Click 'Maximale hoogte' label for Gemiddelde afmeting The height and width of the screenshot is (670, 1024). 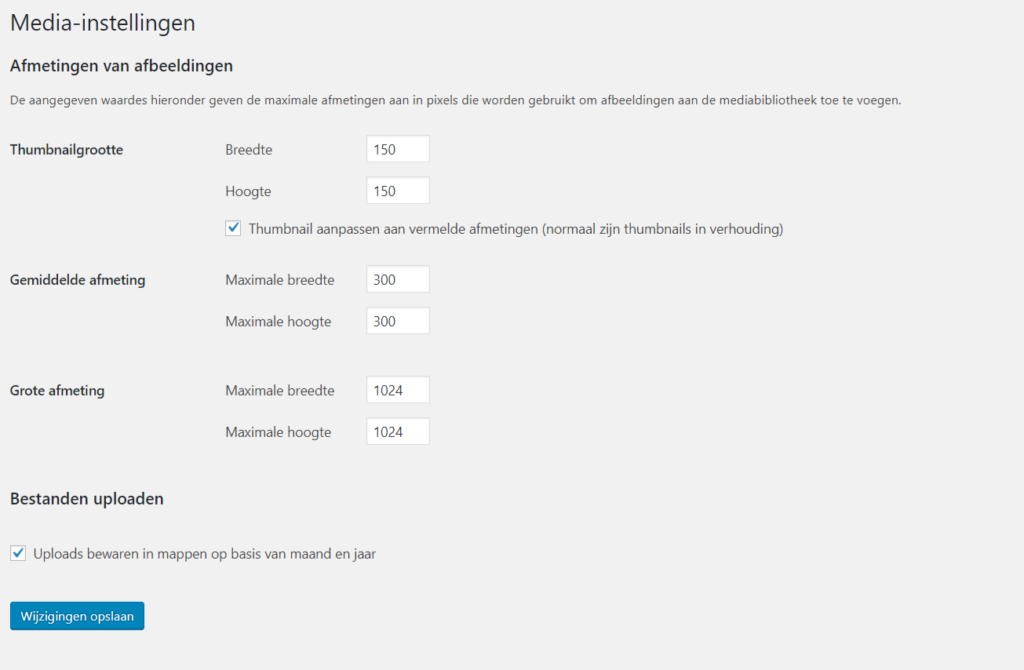(x=278, y=321)
